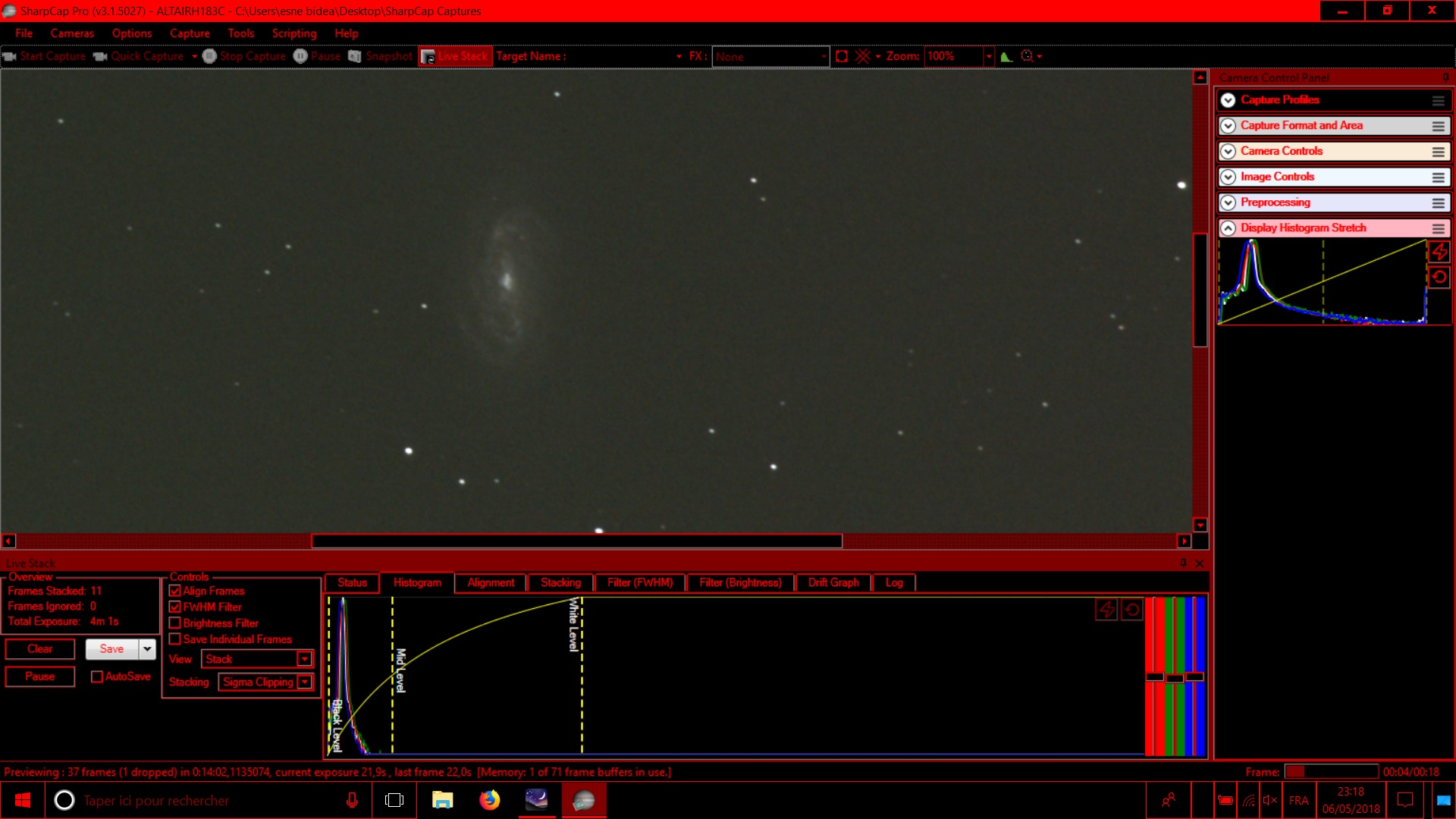
Task: Enable the AutoSave checkbox
Action: [97, 676]
